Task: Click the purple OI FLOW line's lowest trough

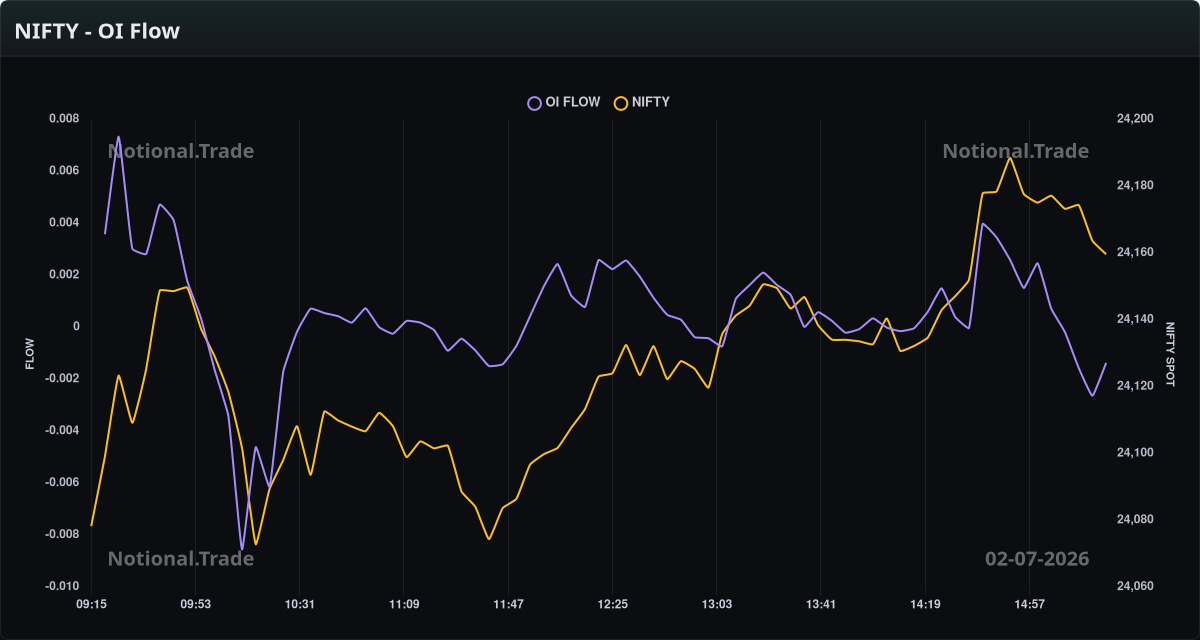Action: click(x=242, y=549)
